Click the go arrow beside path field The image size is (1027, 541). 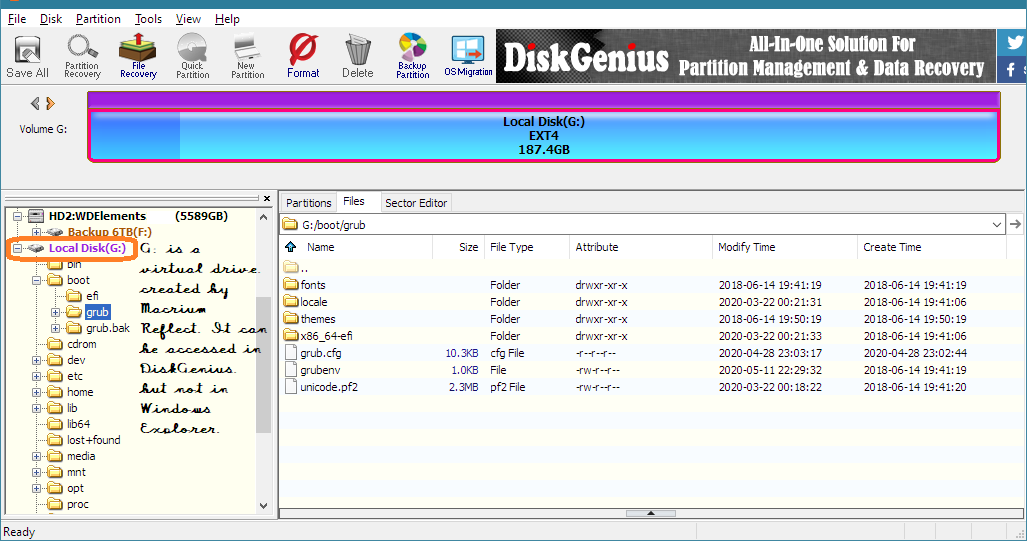click(1016, 225)
